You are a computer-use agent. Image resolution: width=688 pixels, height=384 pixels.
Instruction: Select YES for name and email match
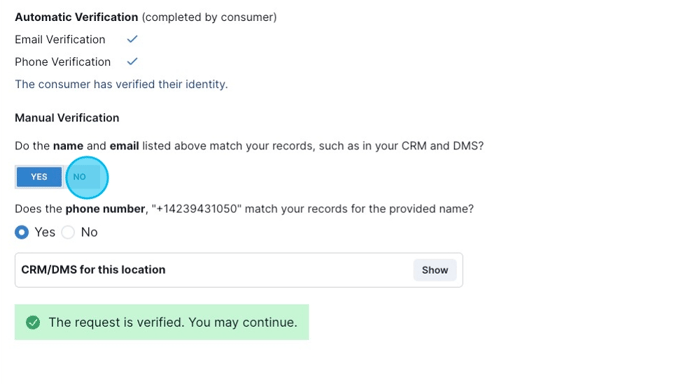click(x=39, y=177)
